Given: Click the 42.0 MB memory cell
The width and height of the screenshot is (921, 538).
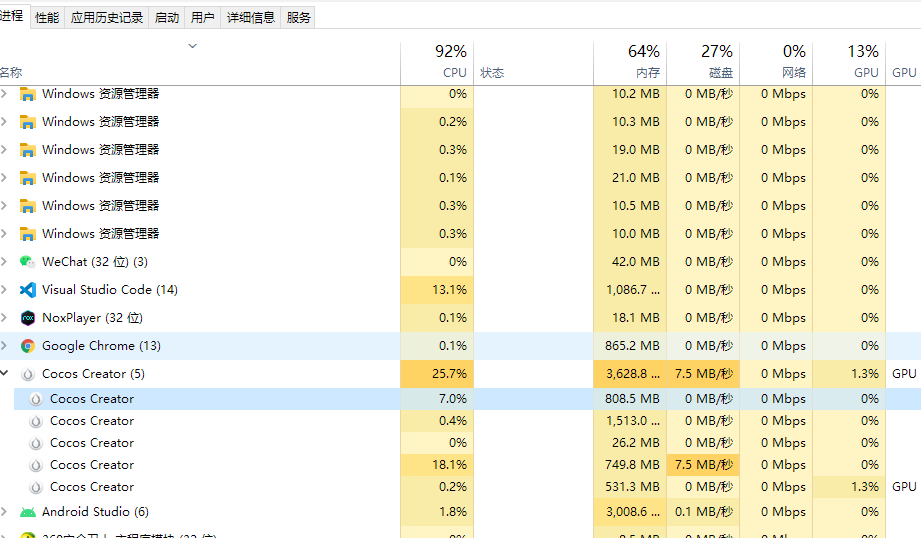Looking at the screenshot, I should click(x=630, y=261).
